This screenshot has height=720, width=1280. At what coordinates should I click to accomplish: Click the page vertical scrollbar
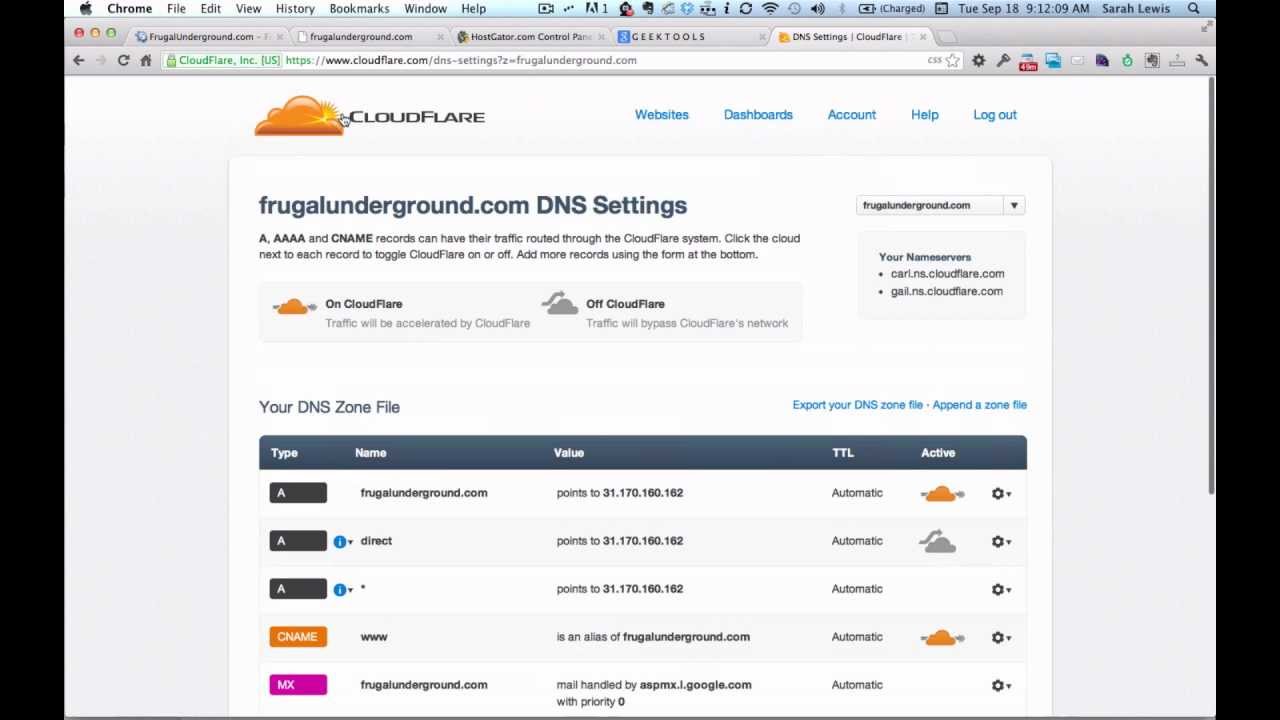pyautogui.click(x=1211, y=285)
